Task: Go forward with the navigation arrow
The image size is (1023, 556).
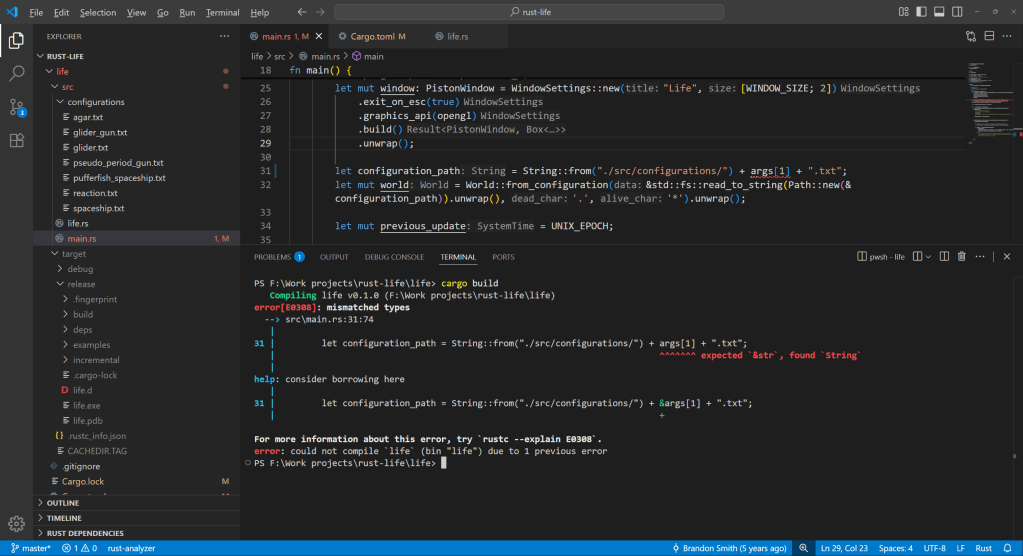Action: pos(320,12)
